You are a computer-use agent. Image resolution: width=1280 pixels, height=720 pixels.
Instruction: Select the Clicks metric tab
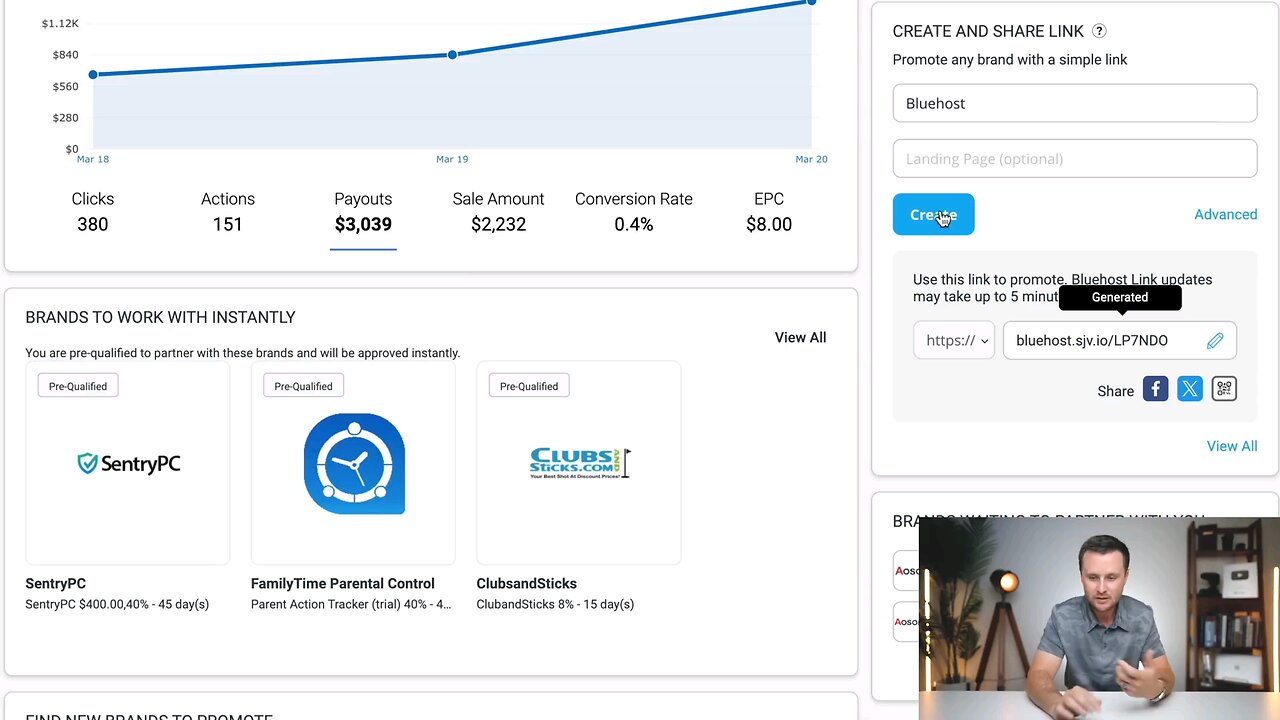point(93,212)
